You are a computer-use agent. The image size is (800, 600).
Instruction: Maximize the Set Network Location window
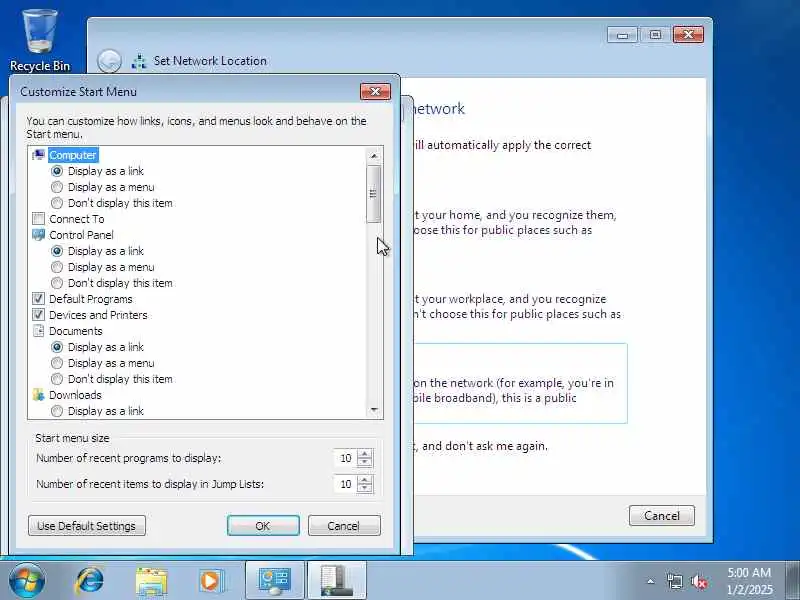tap(656, 35)
